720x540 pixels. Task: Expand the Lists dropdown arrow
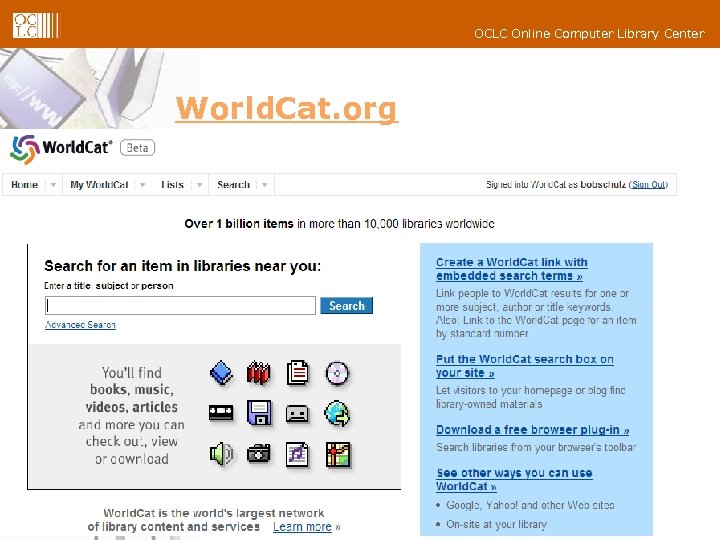click(x=199, y=185)
